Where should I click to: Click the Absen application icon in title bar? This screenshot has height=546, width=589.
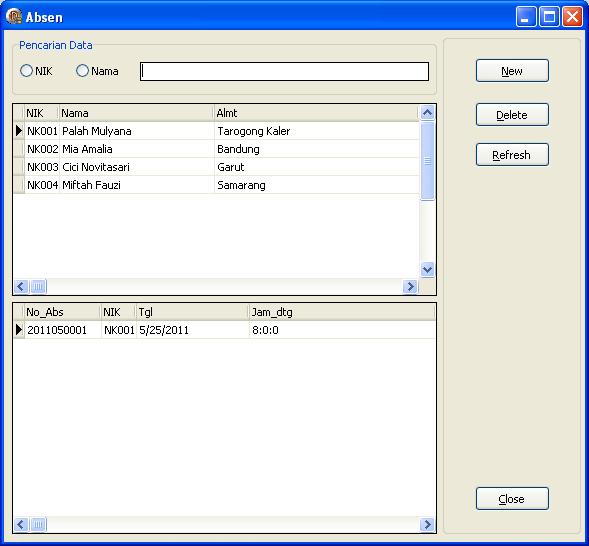pyautogui.click(x=14, y=17)
